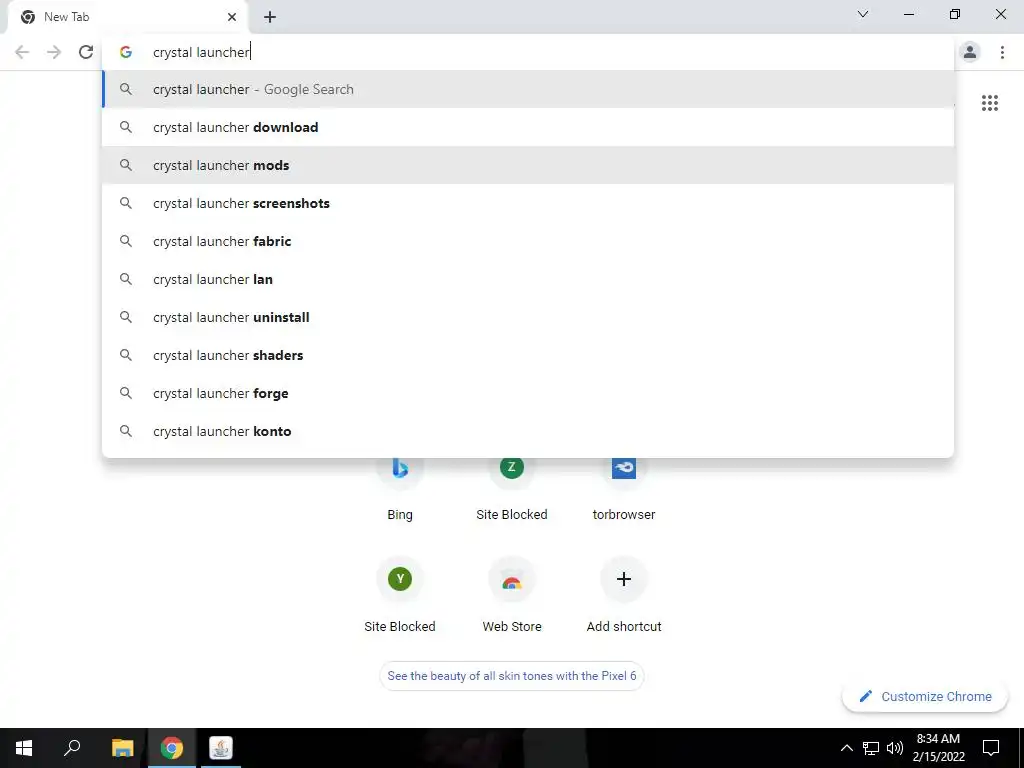Click the browser forward arrow
1024x768 pixels.
click(x=54, y=52)
